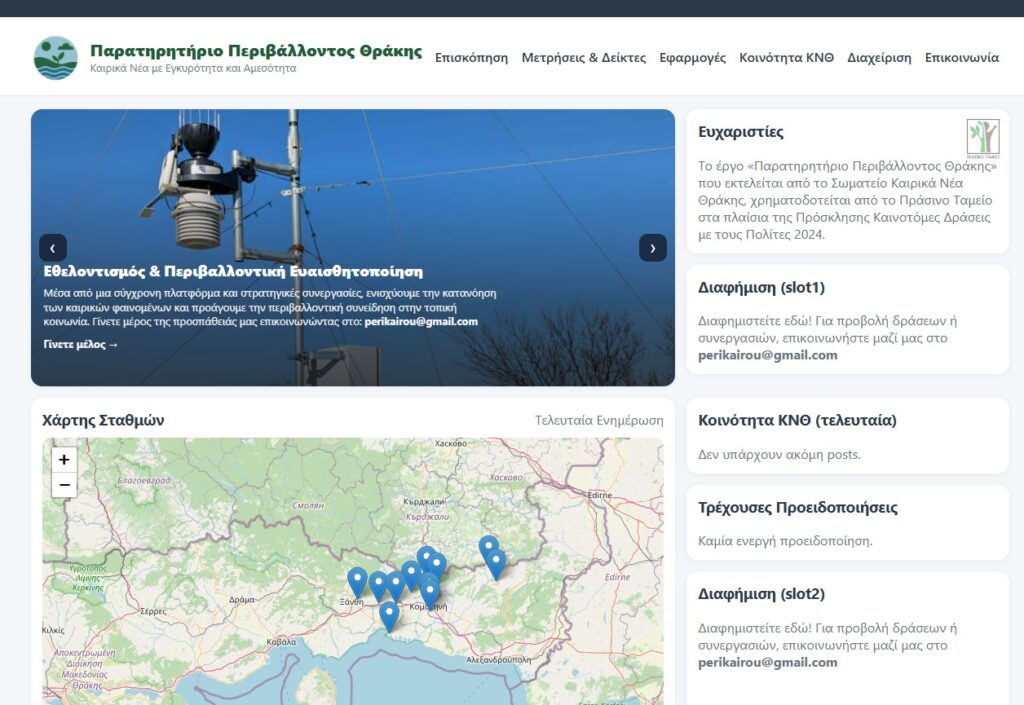Open the Μετρήσεις & Δείκτες menu
1024x705 pixels.
coord(583,58)
